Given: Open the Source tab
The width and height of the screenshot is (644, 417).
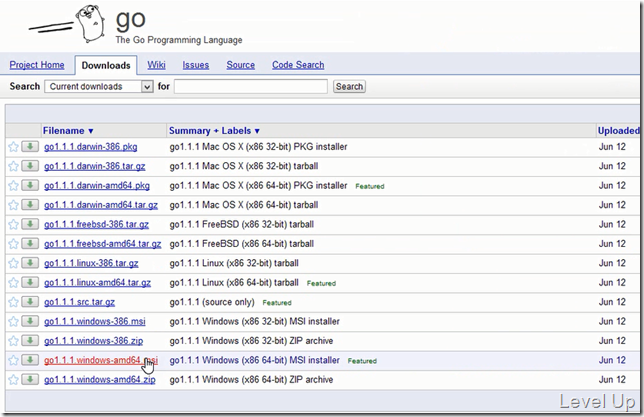Looking at the screenshot, I should click(x=241, y=65).
